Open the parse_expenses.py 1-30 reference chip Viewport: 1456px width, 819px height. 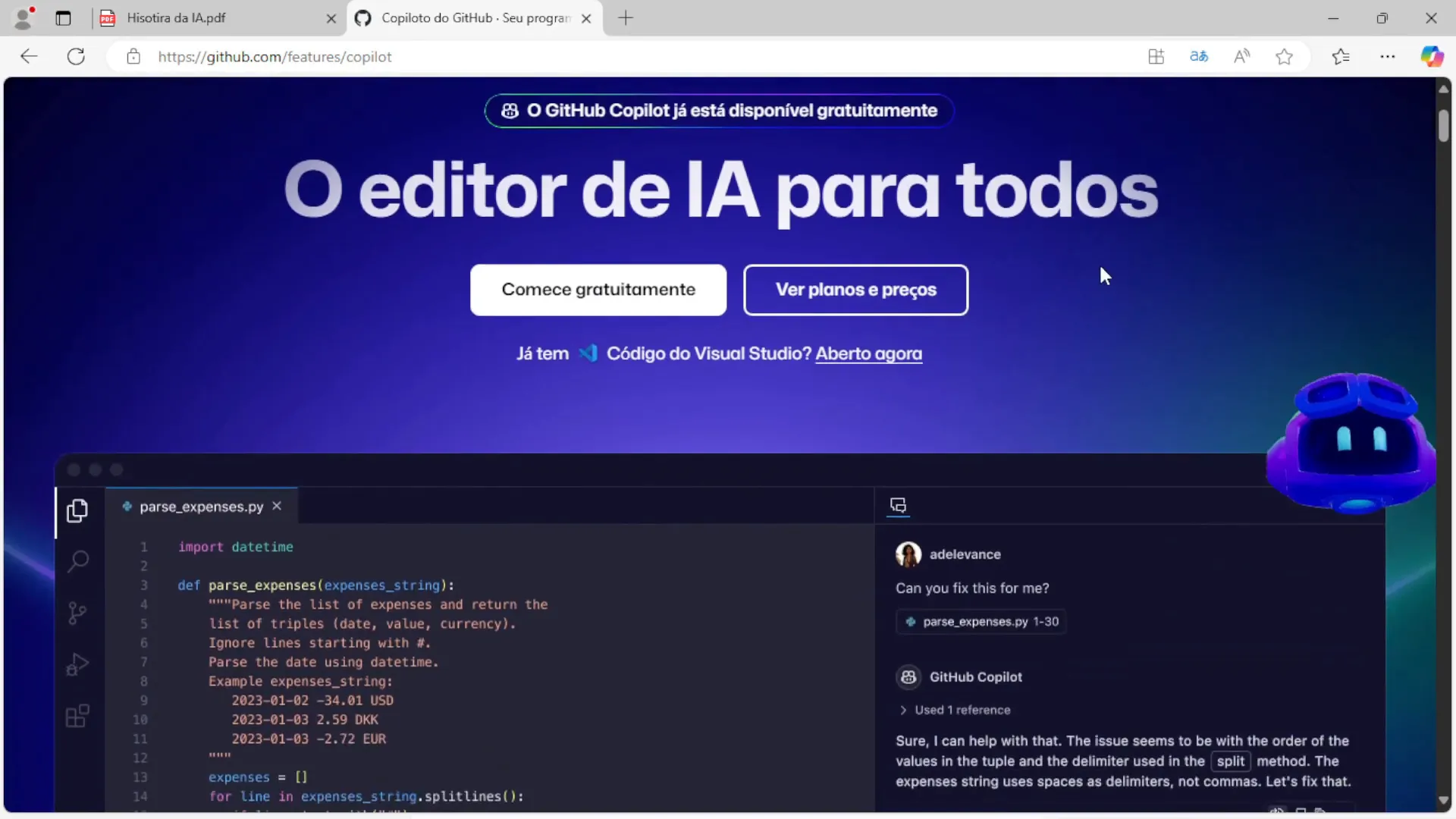(981, 622)
